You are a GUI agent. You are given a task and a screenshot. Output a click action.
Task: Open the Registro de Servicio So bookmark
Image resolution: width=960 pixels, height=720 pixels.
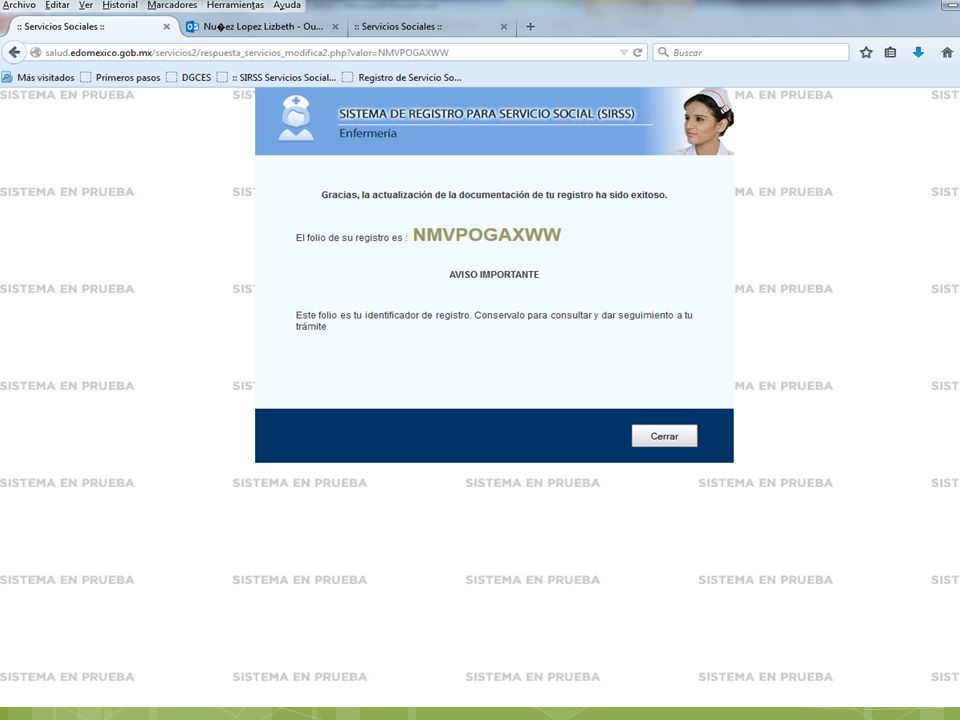[402, 78]
